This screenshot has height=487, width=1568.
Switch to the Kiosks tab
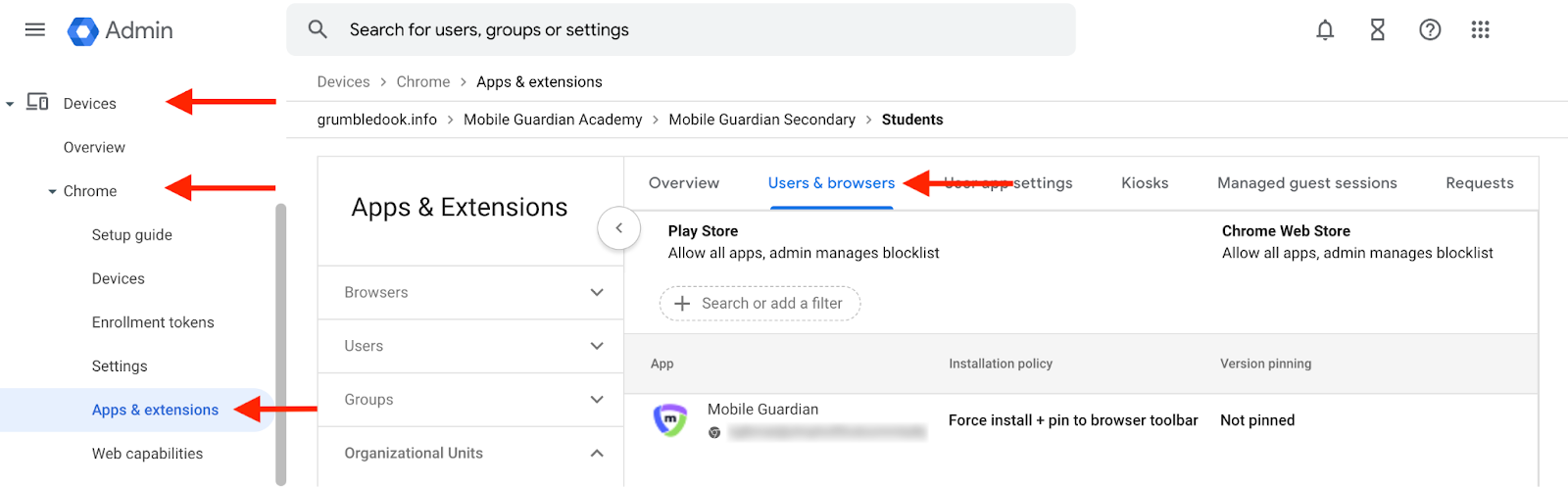[x=1145, y=183]
